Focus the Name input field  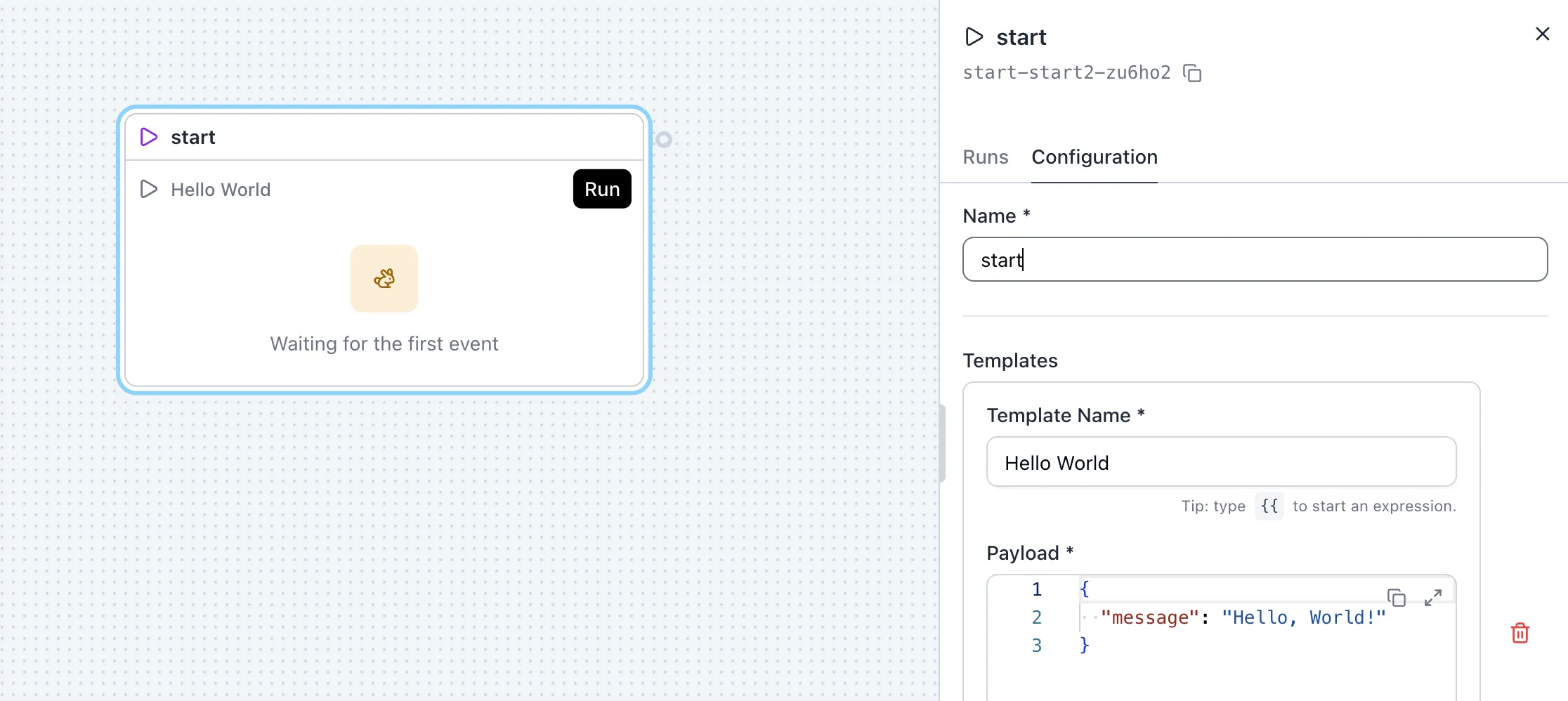(x=1254, y=260)
